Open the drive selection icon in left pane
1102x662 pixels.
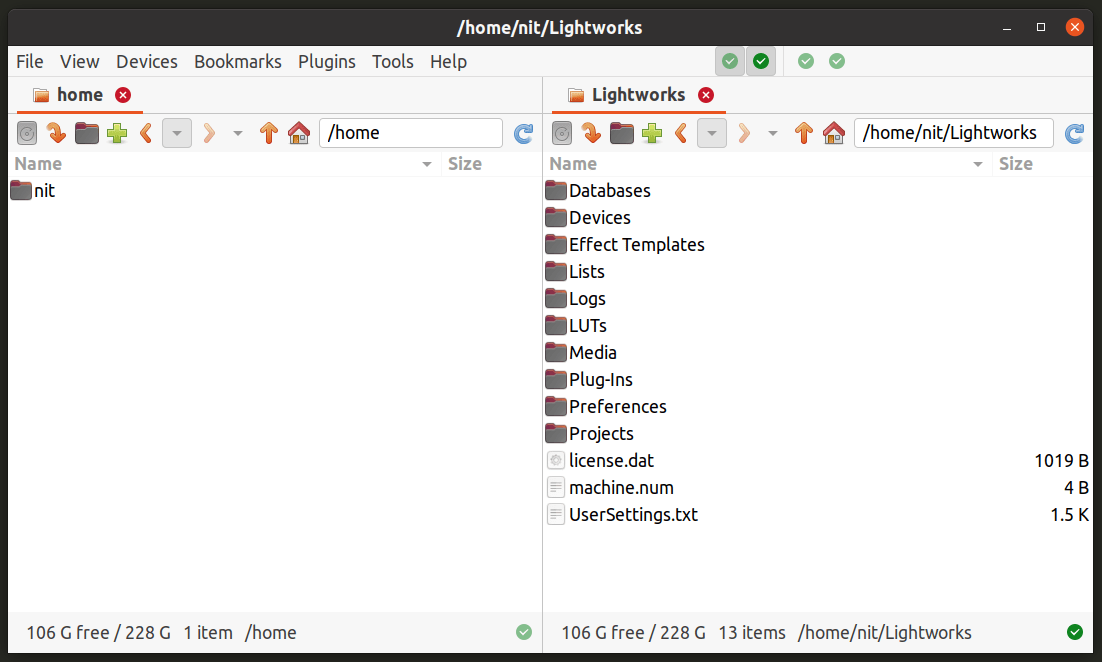[x=27, y=132]
